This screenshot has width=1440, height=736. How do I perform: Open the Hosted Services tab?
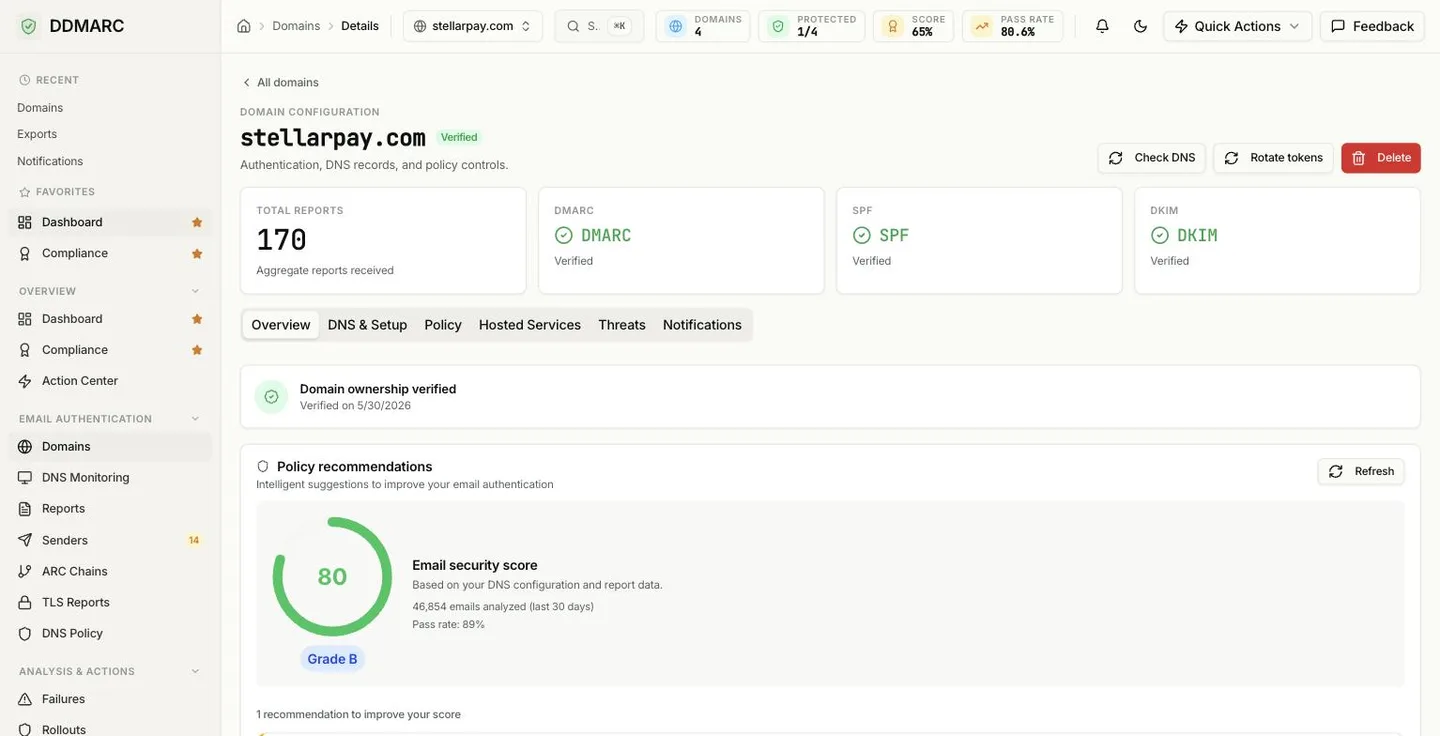coord(530,325)
